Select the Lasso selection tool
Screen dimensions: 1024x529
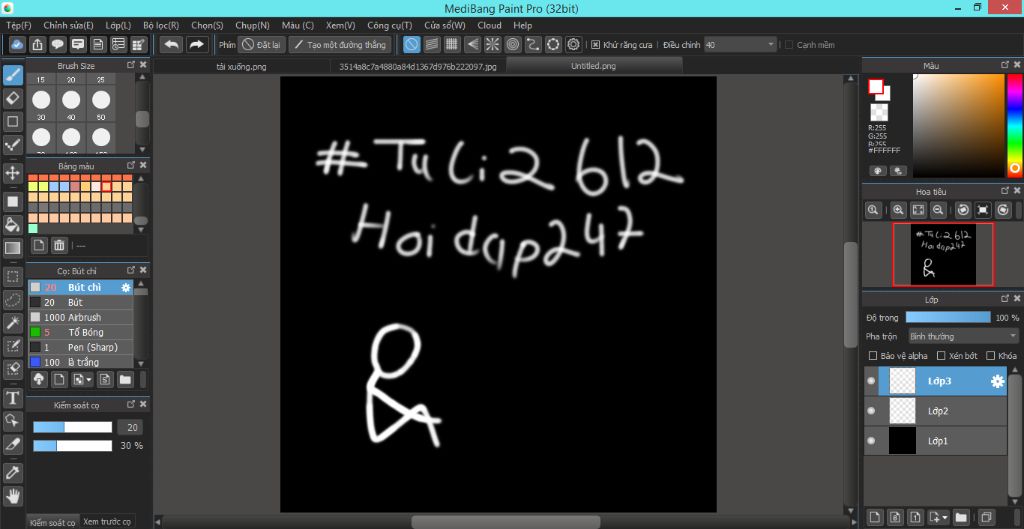click(12, 299)
